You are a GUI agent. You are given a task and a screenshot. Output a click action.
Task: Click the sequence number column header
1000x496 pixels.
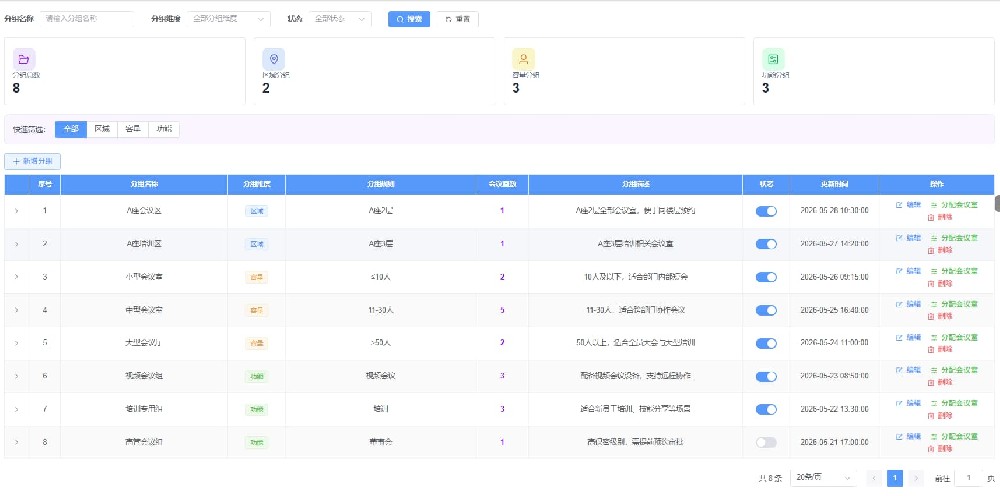coord(45,184)
